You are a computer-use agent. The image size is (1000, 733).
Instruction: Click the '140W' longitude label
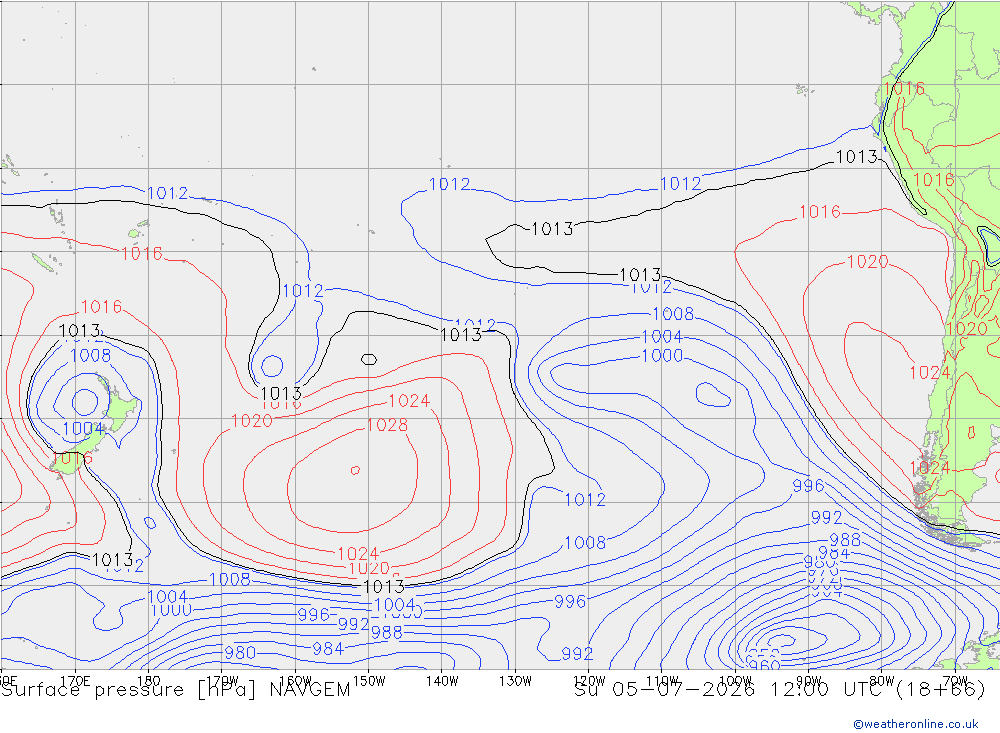pyautogui.click(x=442, y=681)
